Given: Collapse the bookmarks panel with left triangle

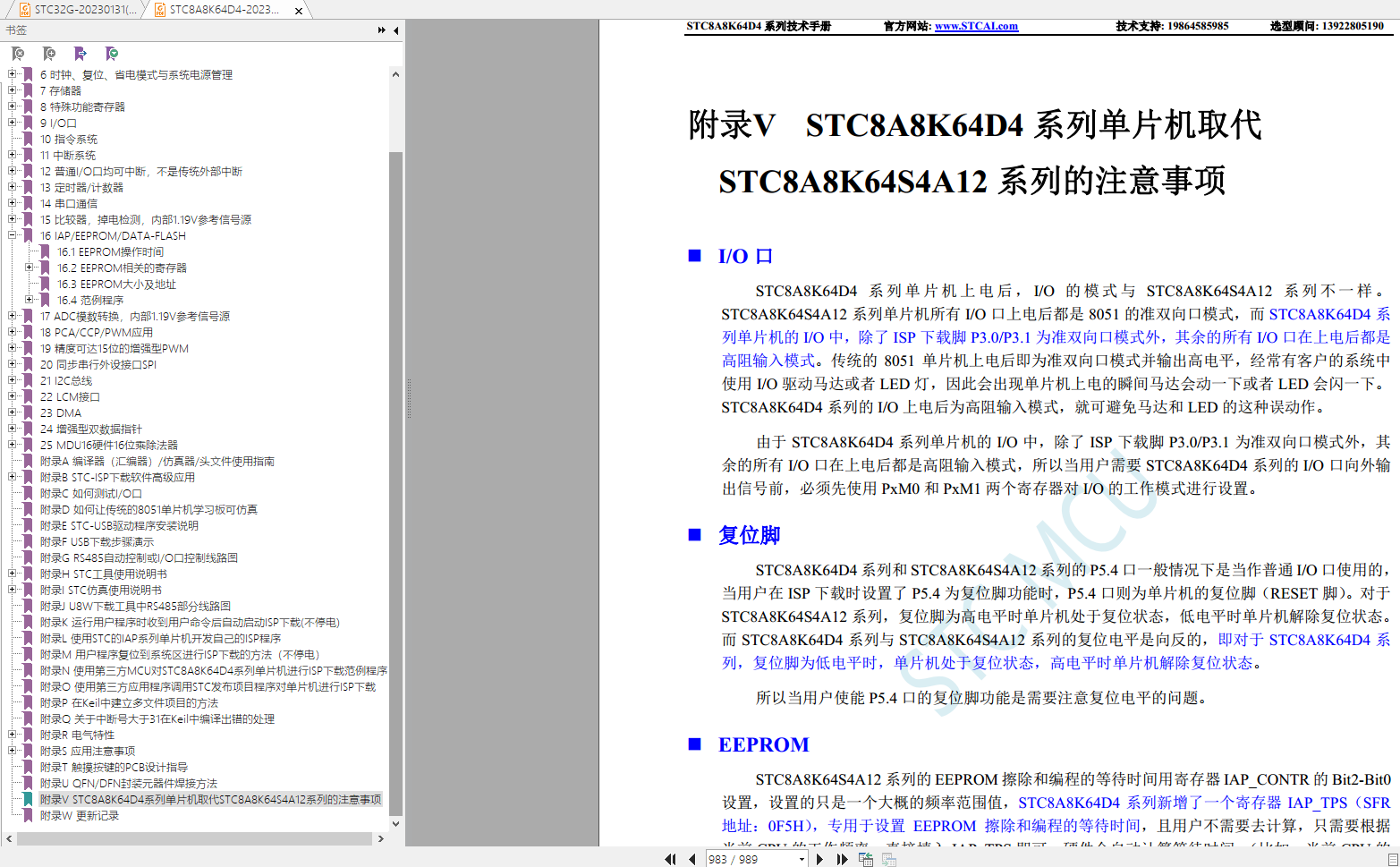Looking at the screenshot, I should tap(396, 30).
